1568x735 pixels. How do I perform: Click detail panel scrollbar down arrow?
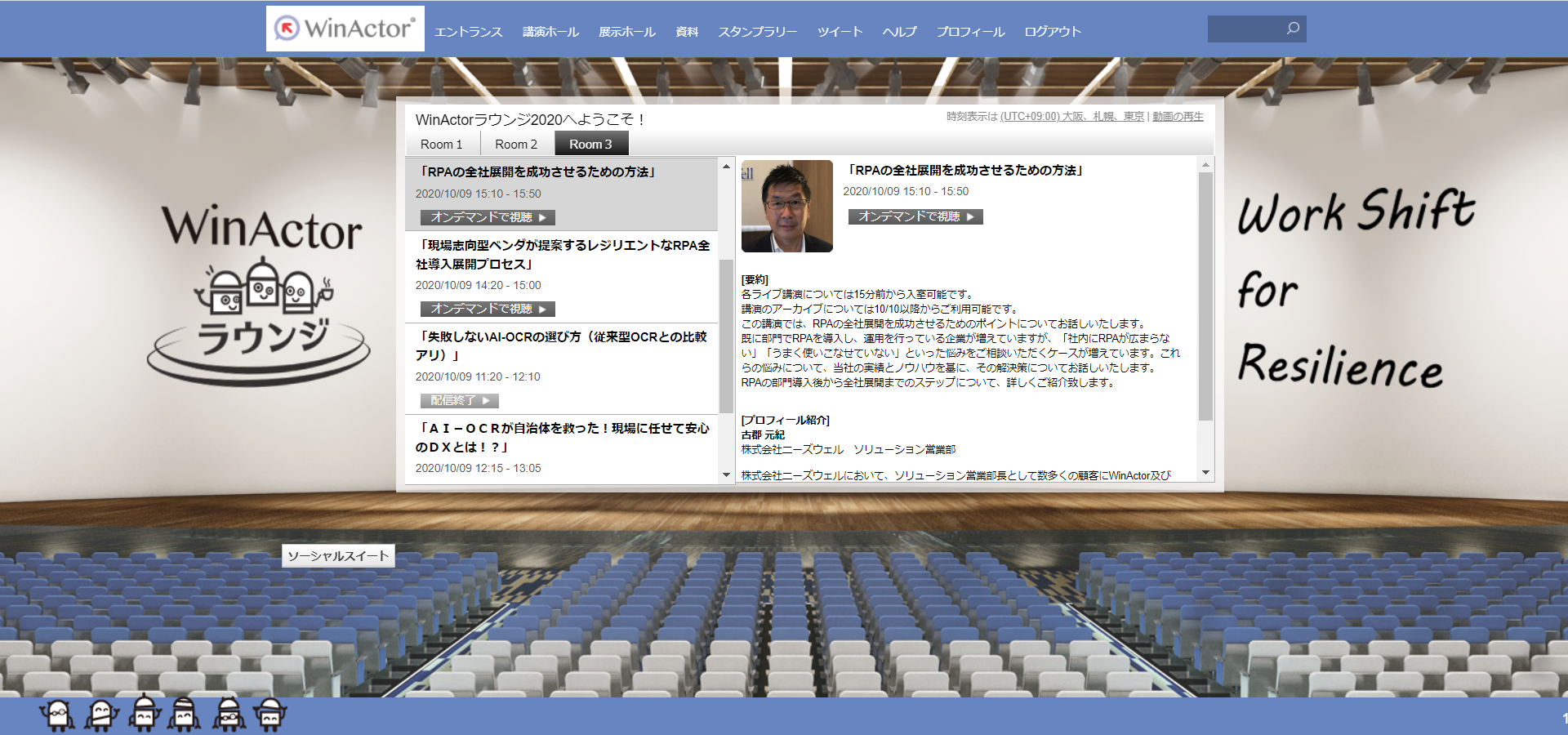click(1205, 473)
